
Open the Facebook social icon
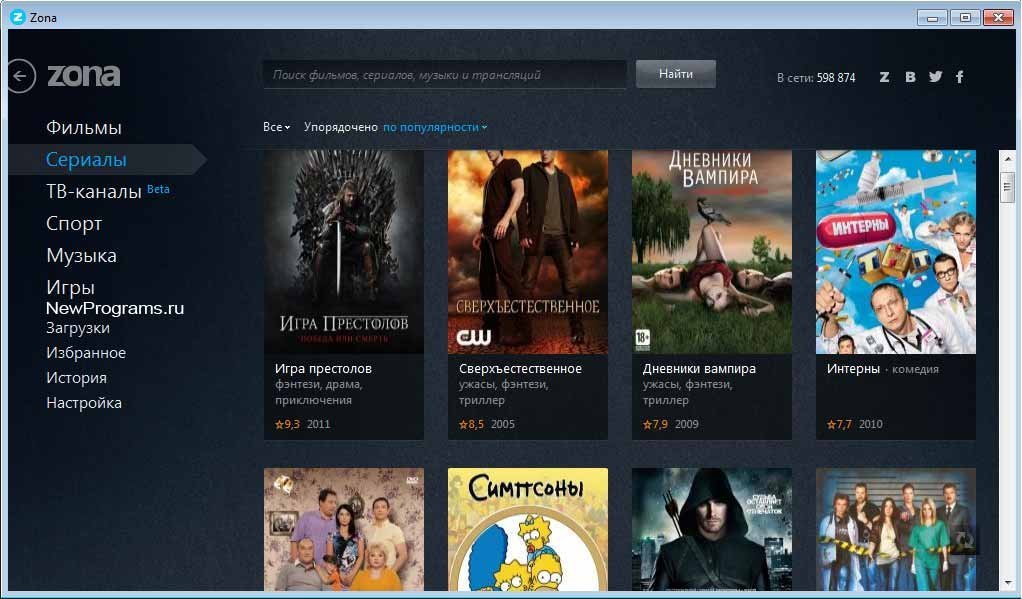click(x=959, y=77)
